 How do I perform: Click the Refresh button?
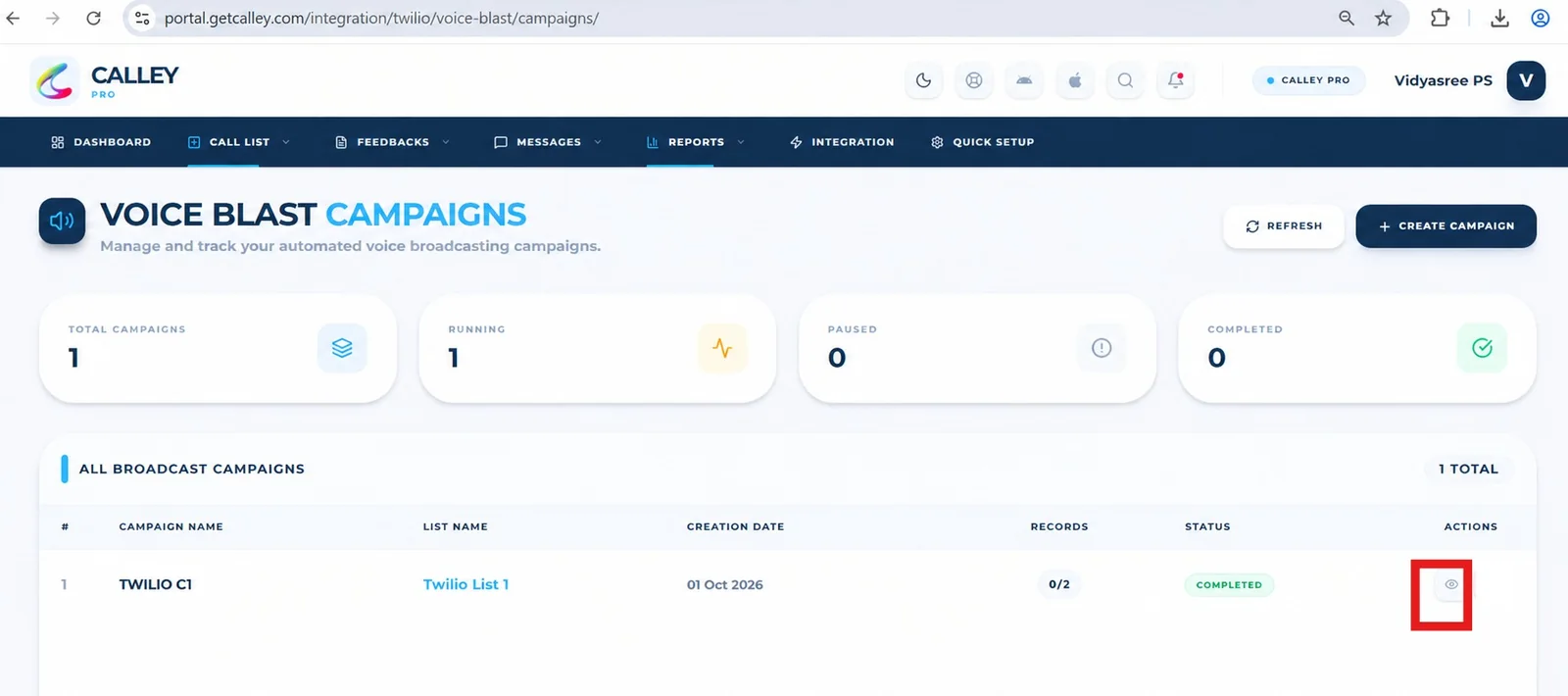(x=1284, y=226)
